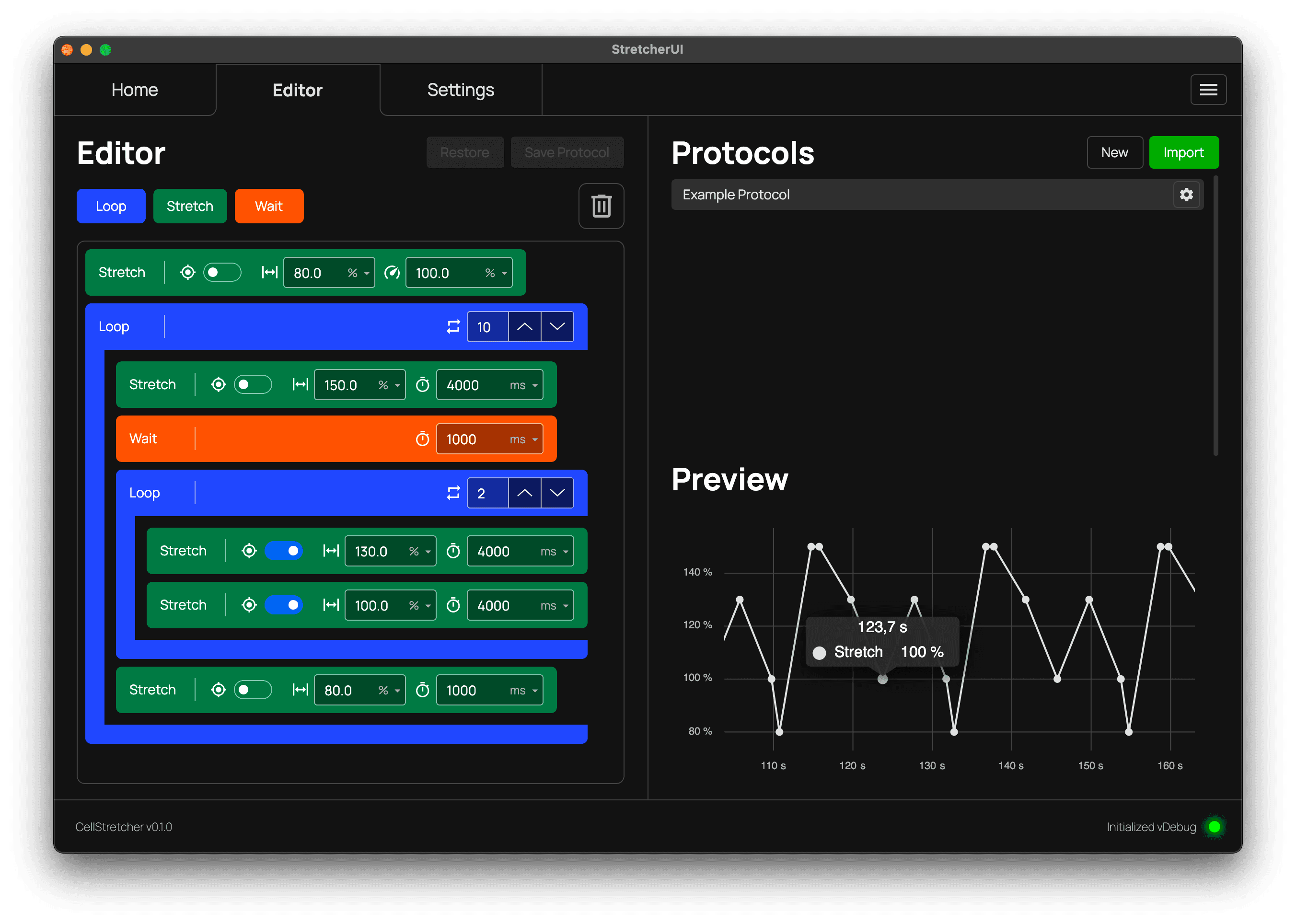Image resolution: width=1296 pixels, height=924 pixels.
Task: Click speed gauge icon beside 100.0 %
Action: pos(392,273)
